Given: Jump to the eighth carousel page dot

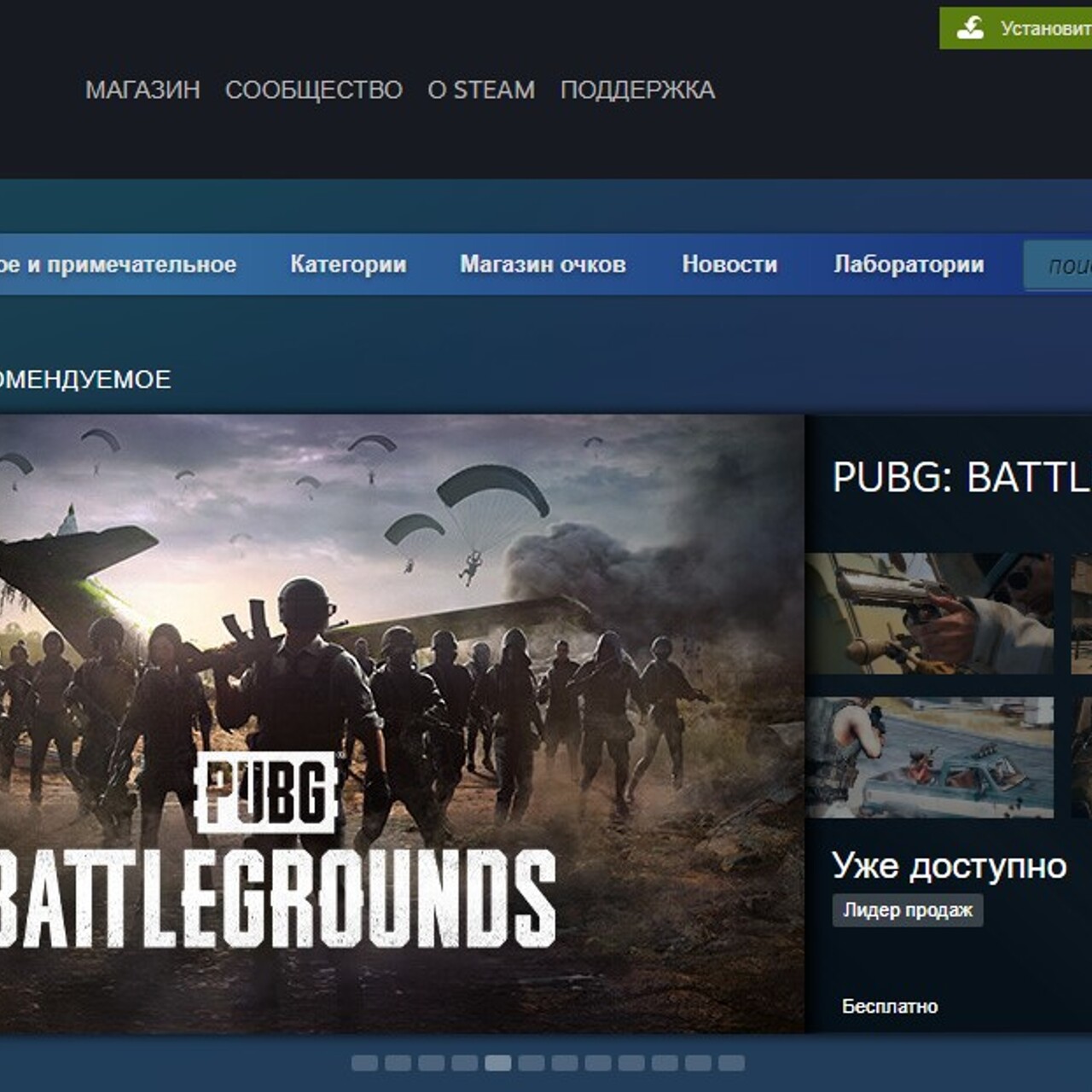Looking at the screenshot, I should coord(597,1063).
